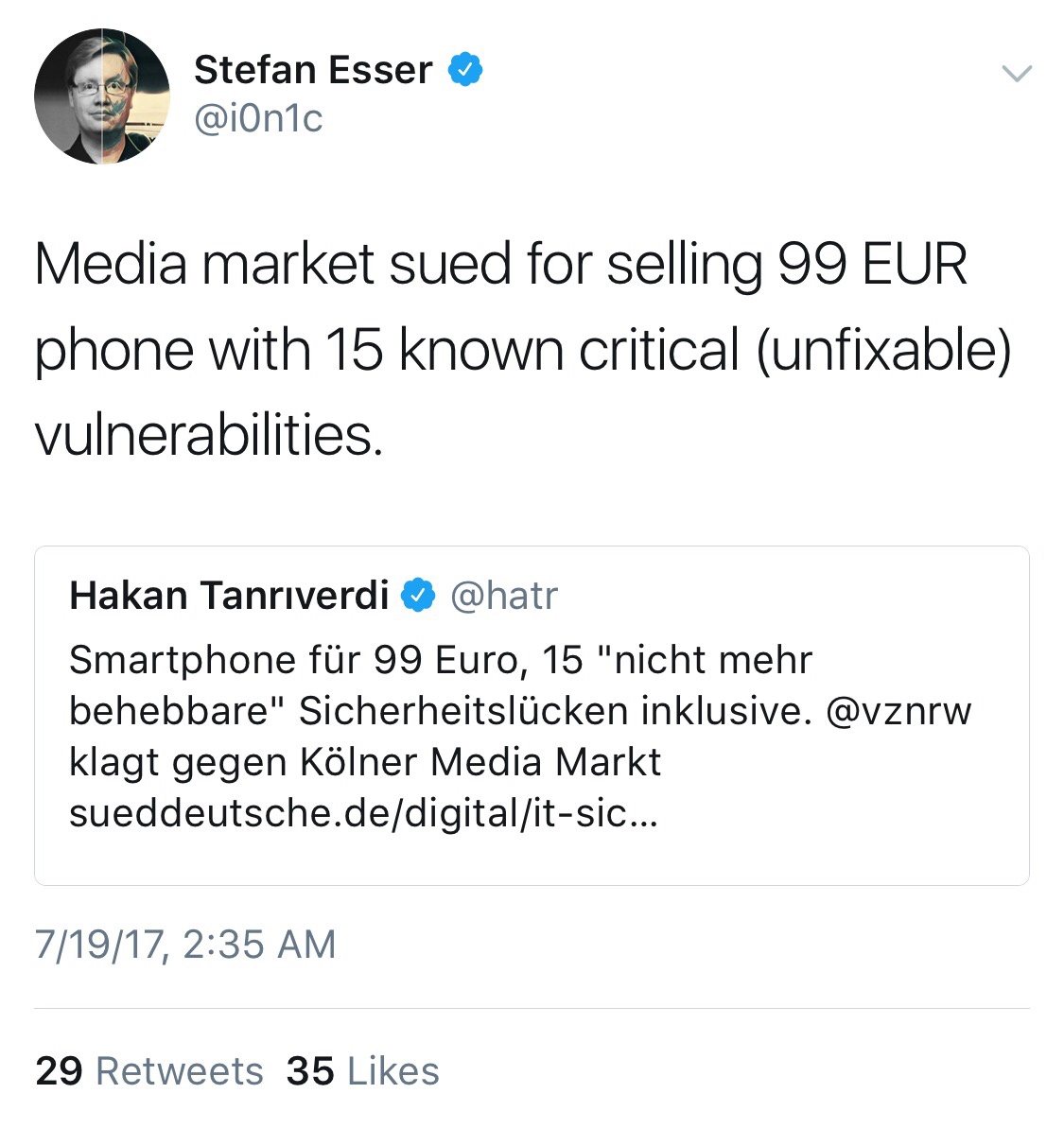Click verified badge beside Hakan Tanrıverdi
This screenshot has width=1064, height=1128.
click(418, 596)
